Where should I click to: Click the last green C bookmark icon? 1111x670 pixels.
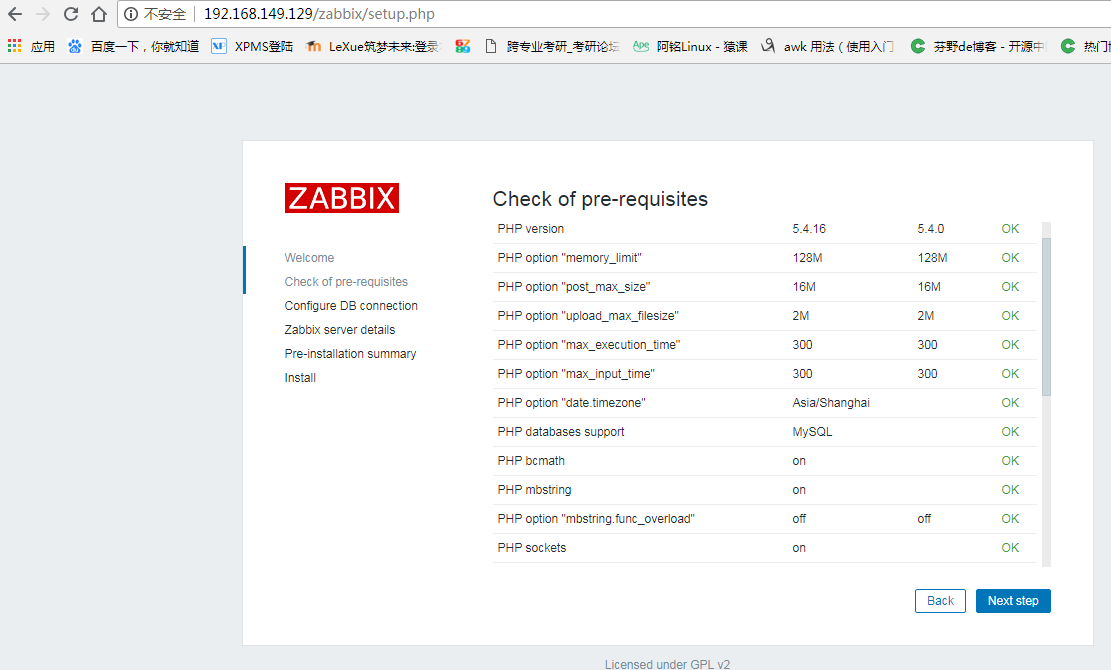tap(1068, 46)
